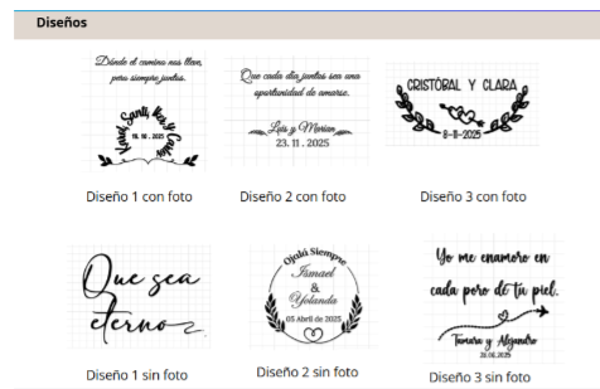Click the 'Diseño 2 sin foto' label
This screenshot has height=389, width=600.
pyautogui.click(x=307, y=372)
